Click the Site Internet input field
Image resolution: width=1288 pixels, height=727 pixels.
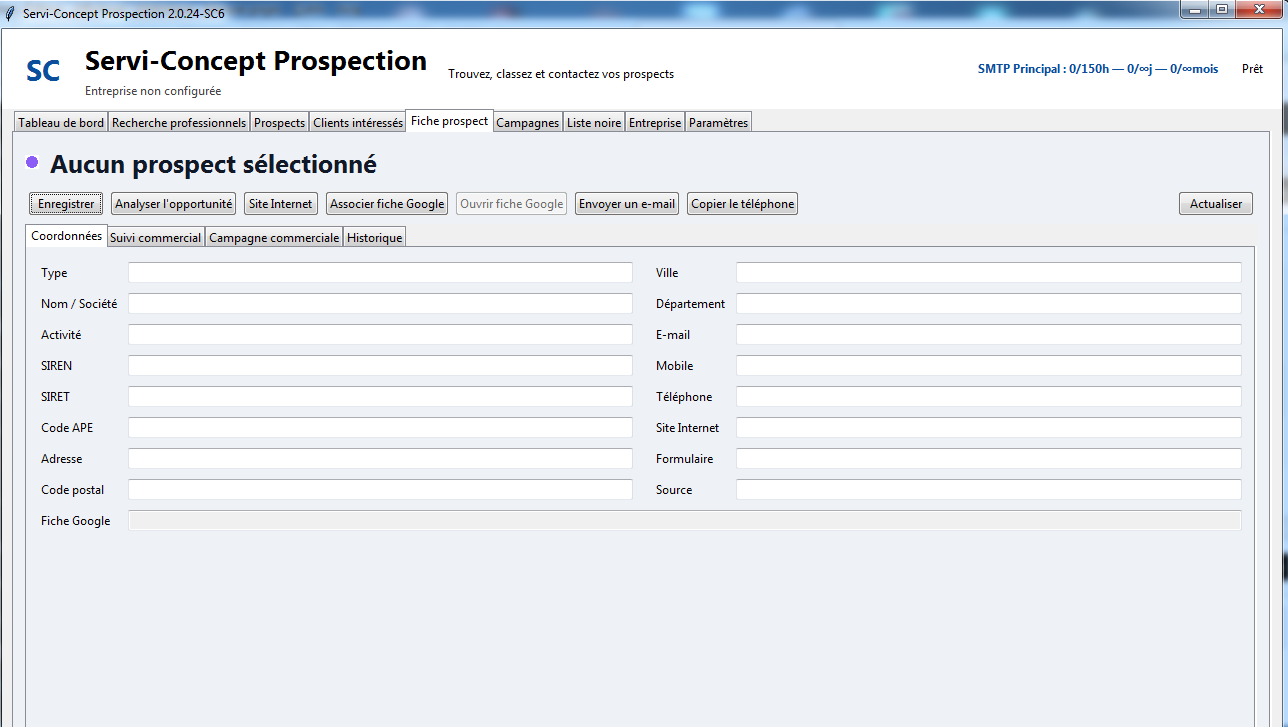coord(989,428)
